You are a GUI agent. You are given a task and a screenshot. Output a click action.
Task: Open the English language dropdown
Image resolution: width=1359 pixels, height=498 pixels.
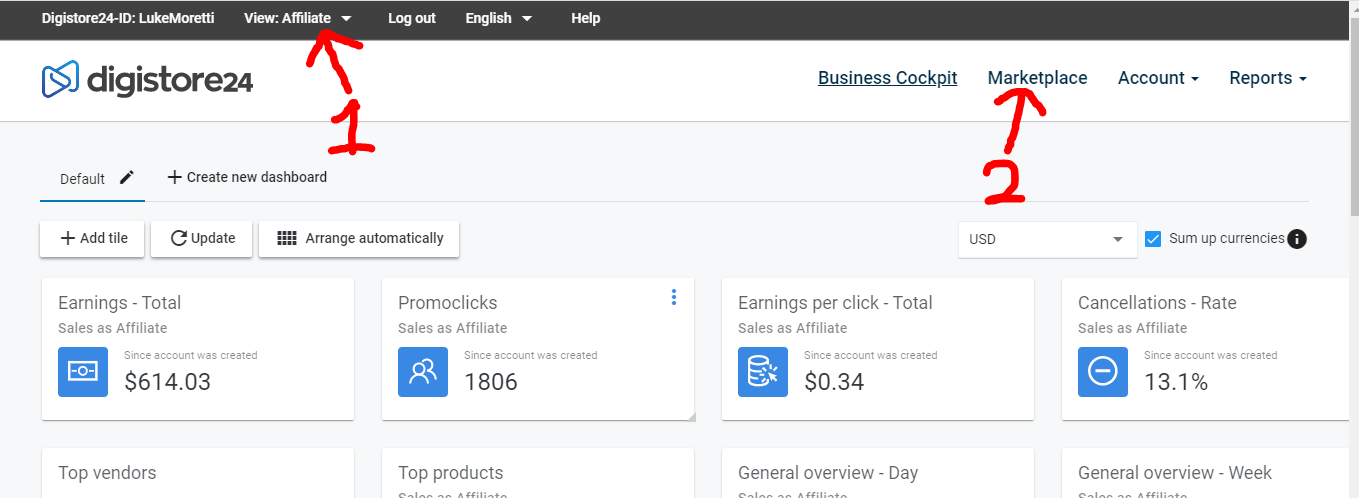[x=498, y=18]
